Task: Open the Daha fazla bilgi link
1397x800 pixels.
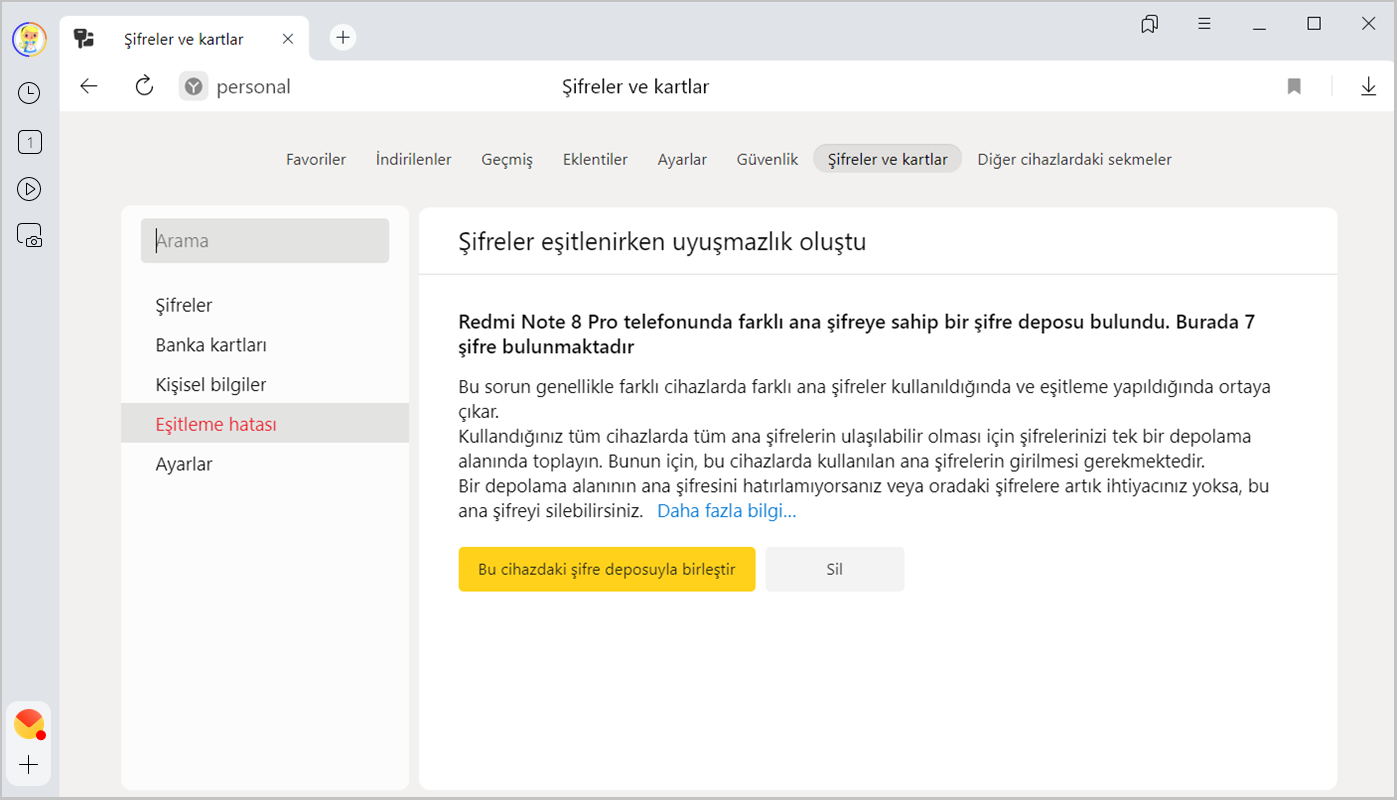Action: pyautogui.click(x=726, y=511)
